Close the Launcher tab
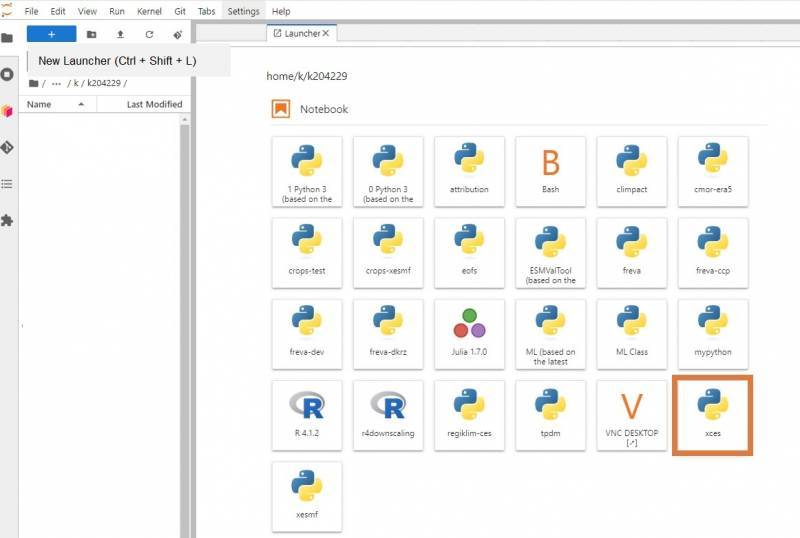This screenshot has width=800, height=538. (326, 33)
